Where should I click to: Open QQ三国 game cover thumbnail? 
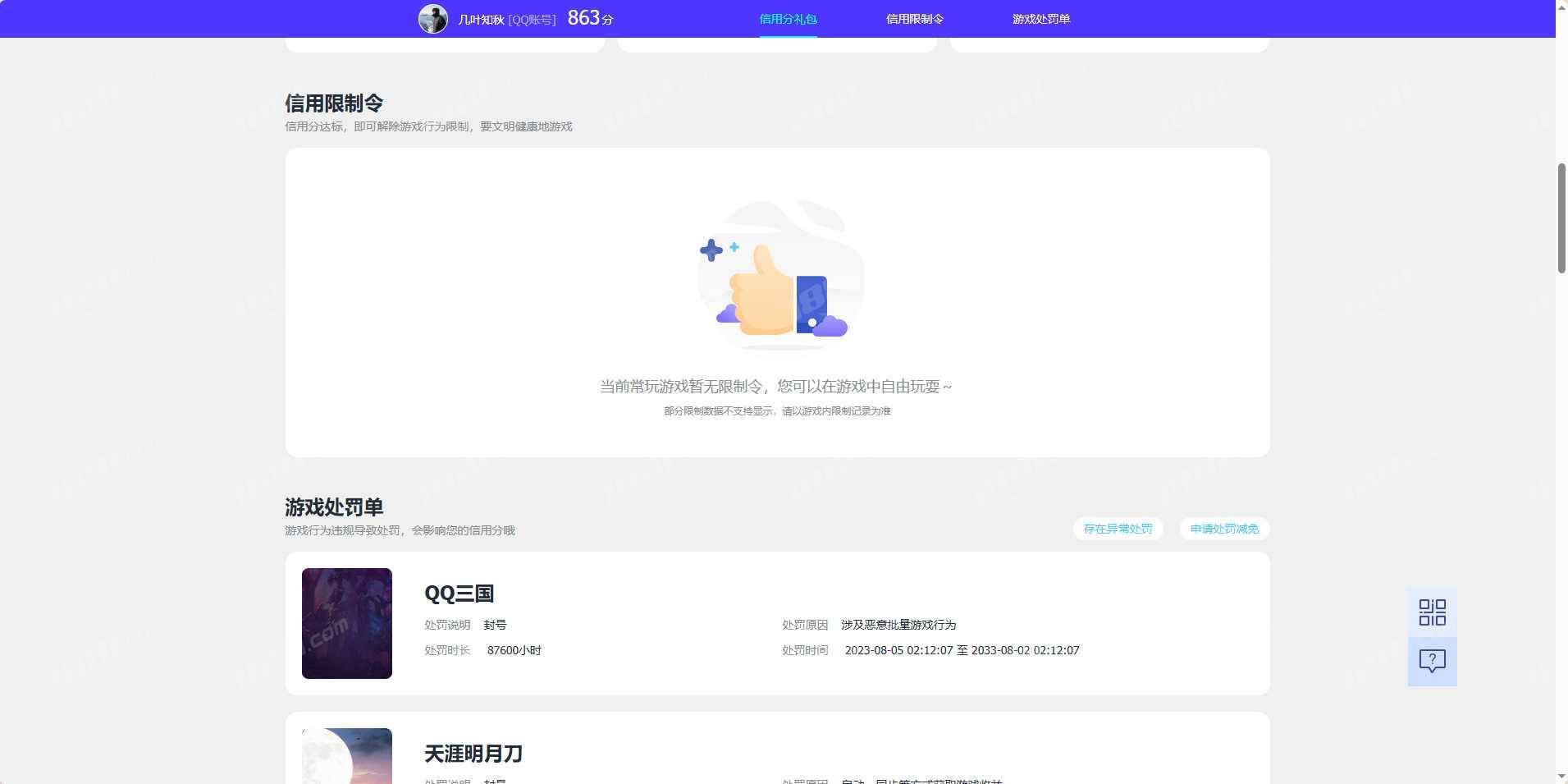coord(347,623)
